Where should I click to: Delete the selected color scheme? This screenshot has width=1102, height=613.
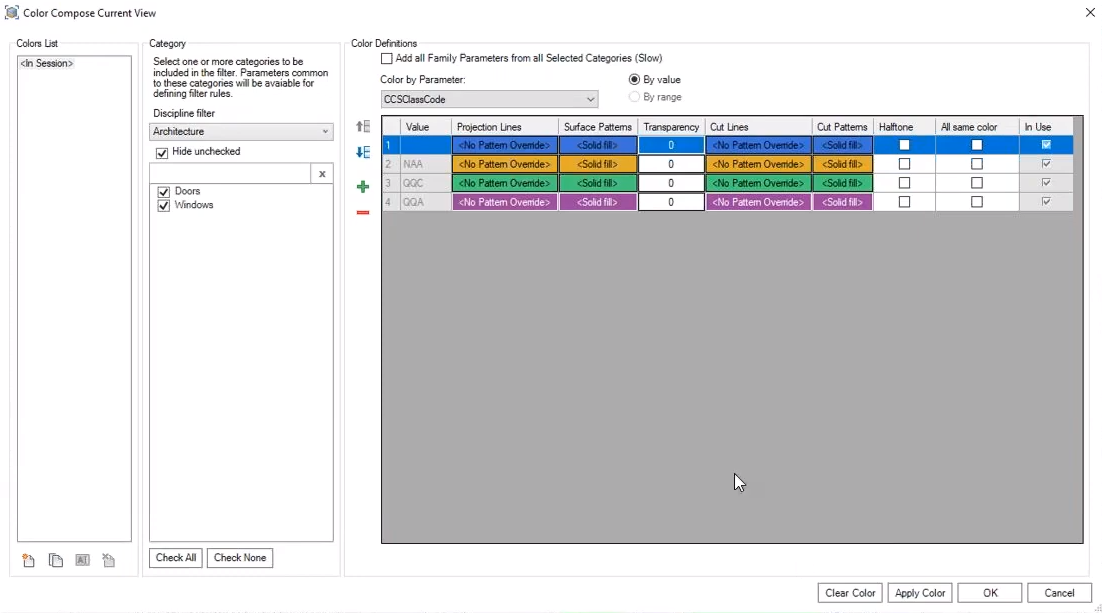(x=109, y=561)
